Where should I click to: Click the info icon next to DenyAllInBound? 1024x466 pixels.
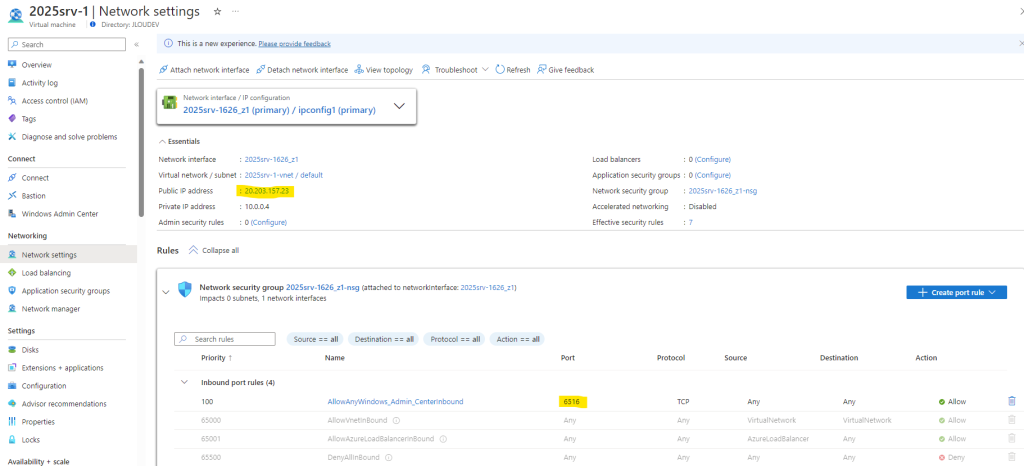(390, 458)
